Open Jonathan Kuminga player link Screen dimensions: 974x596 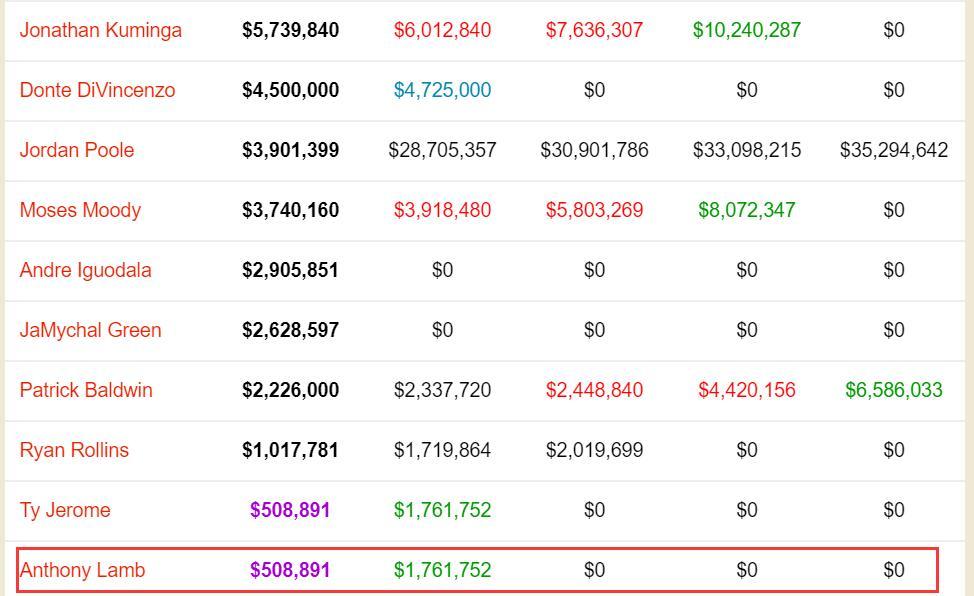pos(101,30)
